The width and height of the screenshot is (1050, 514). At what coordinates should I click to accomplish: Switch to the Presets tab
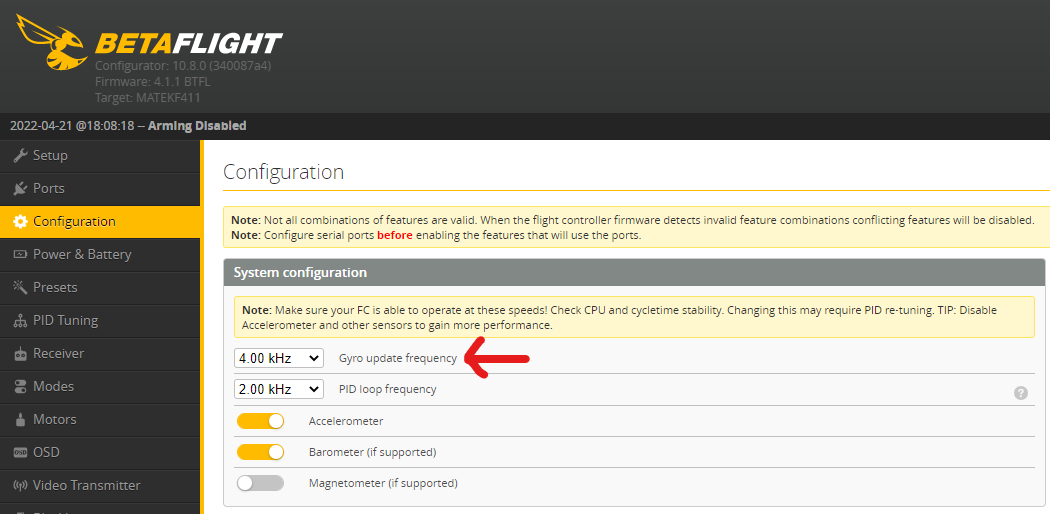click(100, 287)
